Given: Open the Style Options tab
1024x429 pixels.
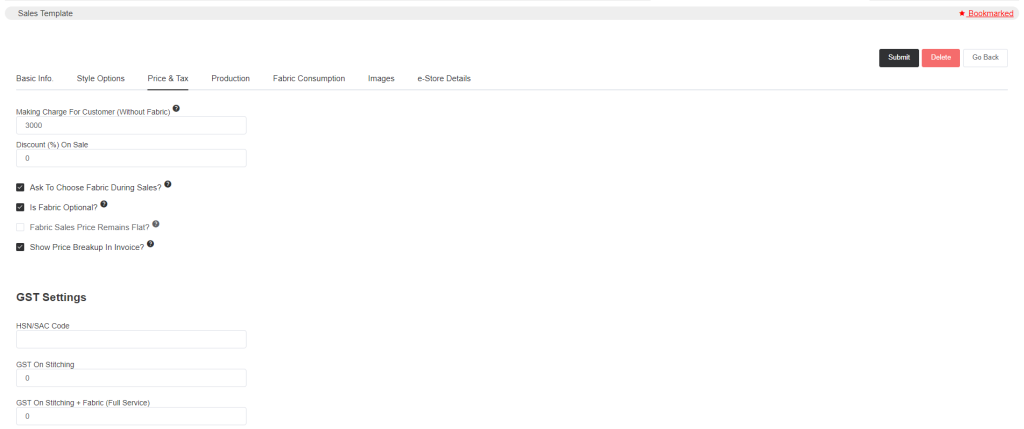Looking at the screenshot, I should click(x=101, y=78).
